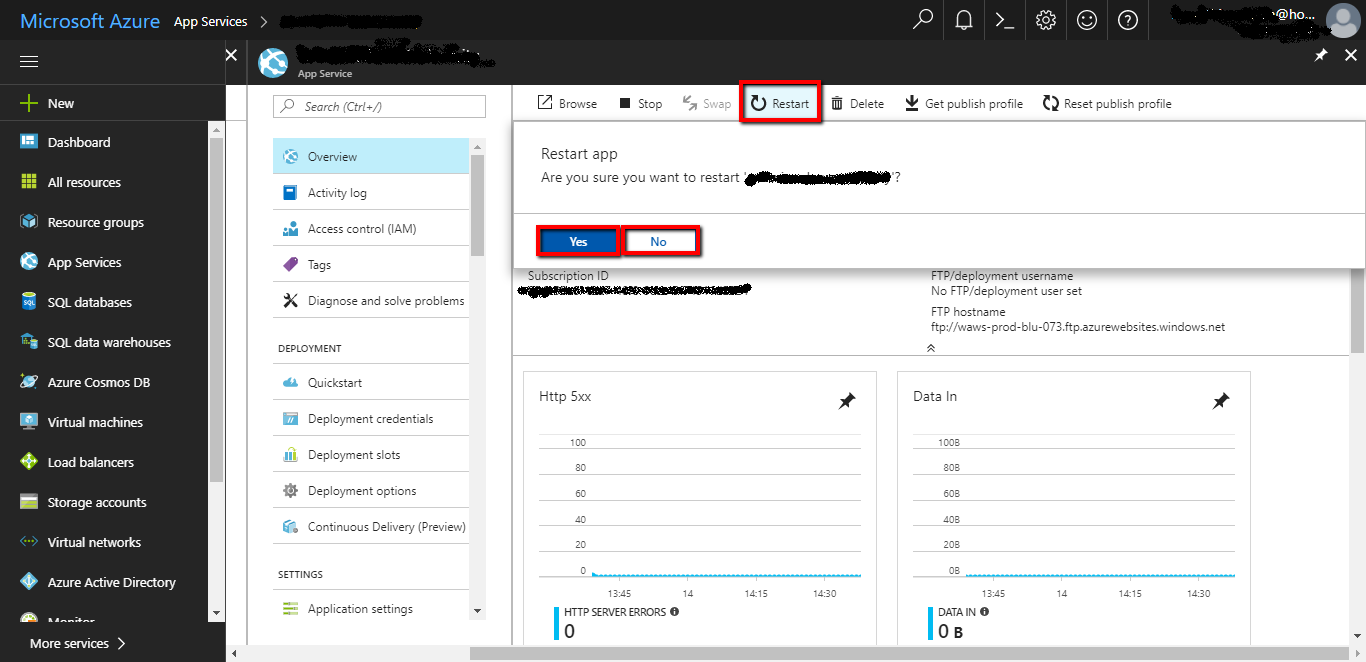Screen dimensions: 1366x662
Task: Confirm the restart by clicking Yes
Action: tap(577, 241)
